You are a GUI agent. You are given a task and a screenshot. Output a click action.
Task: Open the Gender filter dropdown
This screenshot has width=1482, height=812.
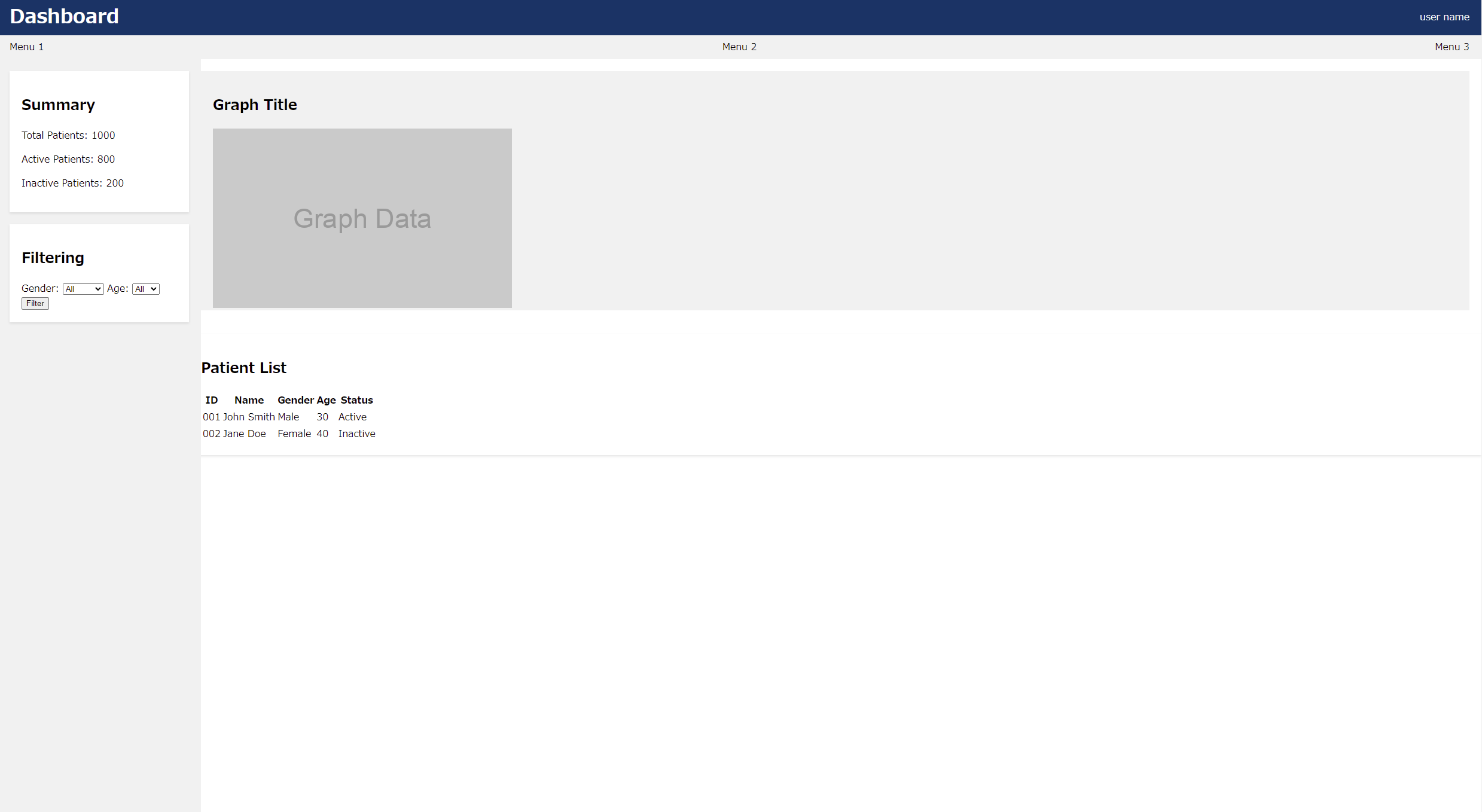(x=83, y=289)
